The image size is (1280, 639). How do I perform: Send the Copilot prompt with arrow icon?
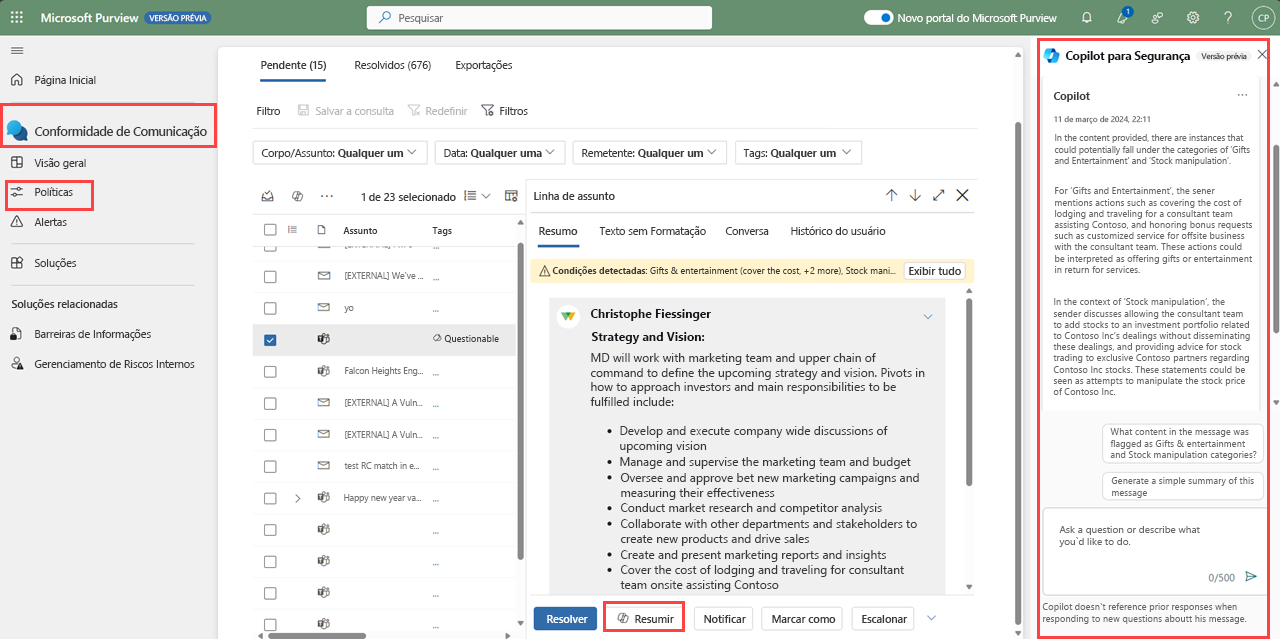[x=1251, y=576]
